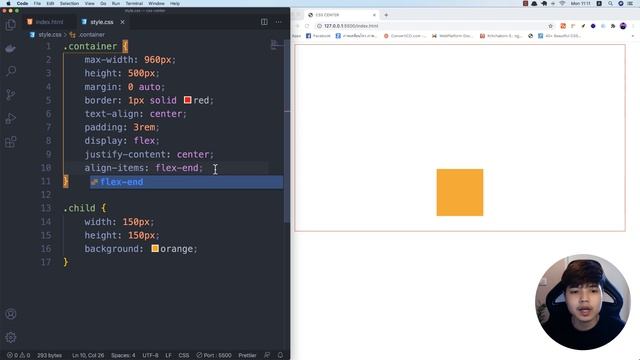The height and width of the screenshot is (360, 640).
Task: Open the Explorer view in activity bar
Action: [x=11, y=24]
